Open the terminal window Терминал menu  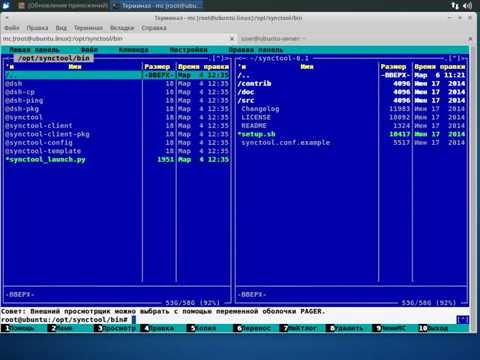click(x=88, y=28)
